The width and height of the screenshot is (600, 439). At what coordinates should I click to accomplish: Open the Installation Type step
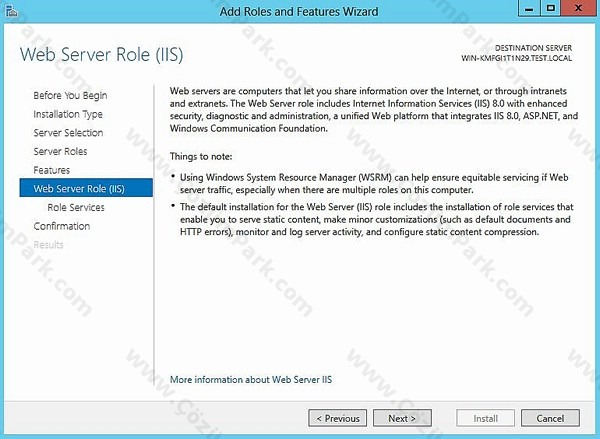(68, 114)
